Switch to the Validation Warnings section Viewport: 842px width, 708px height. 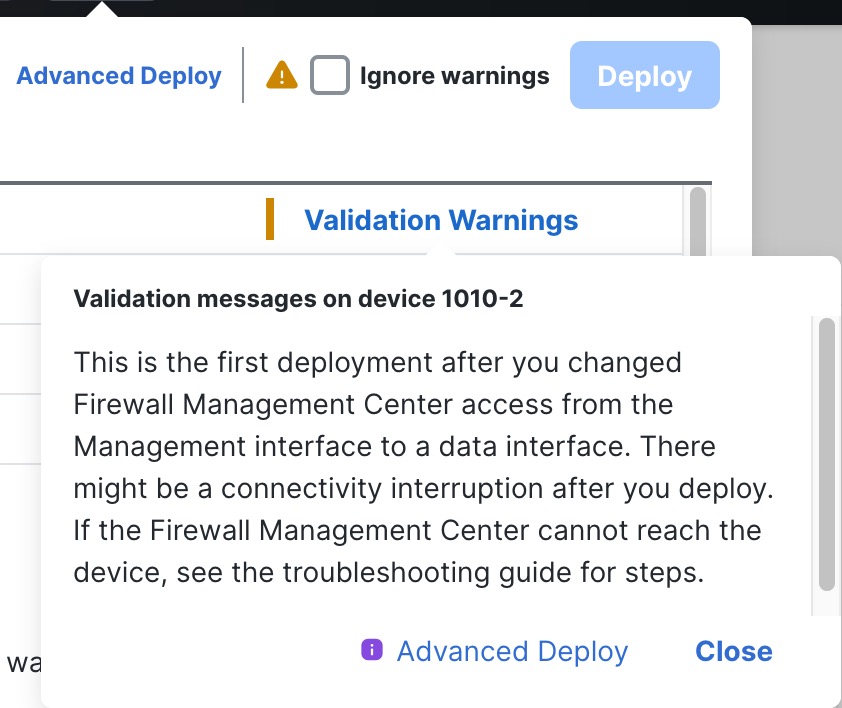pos(440,219)
